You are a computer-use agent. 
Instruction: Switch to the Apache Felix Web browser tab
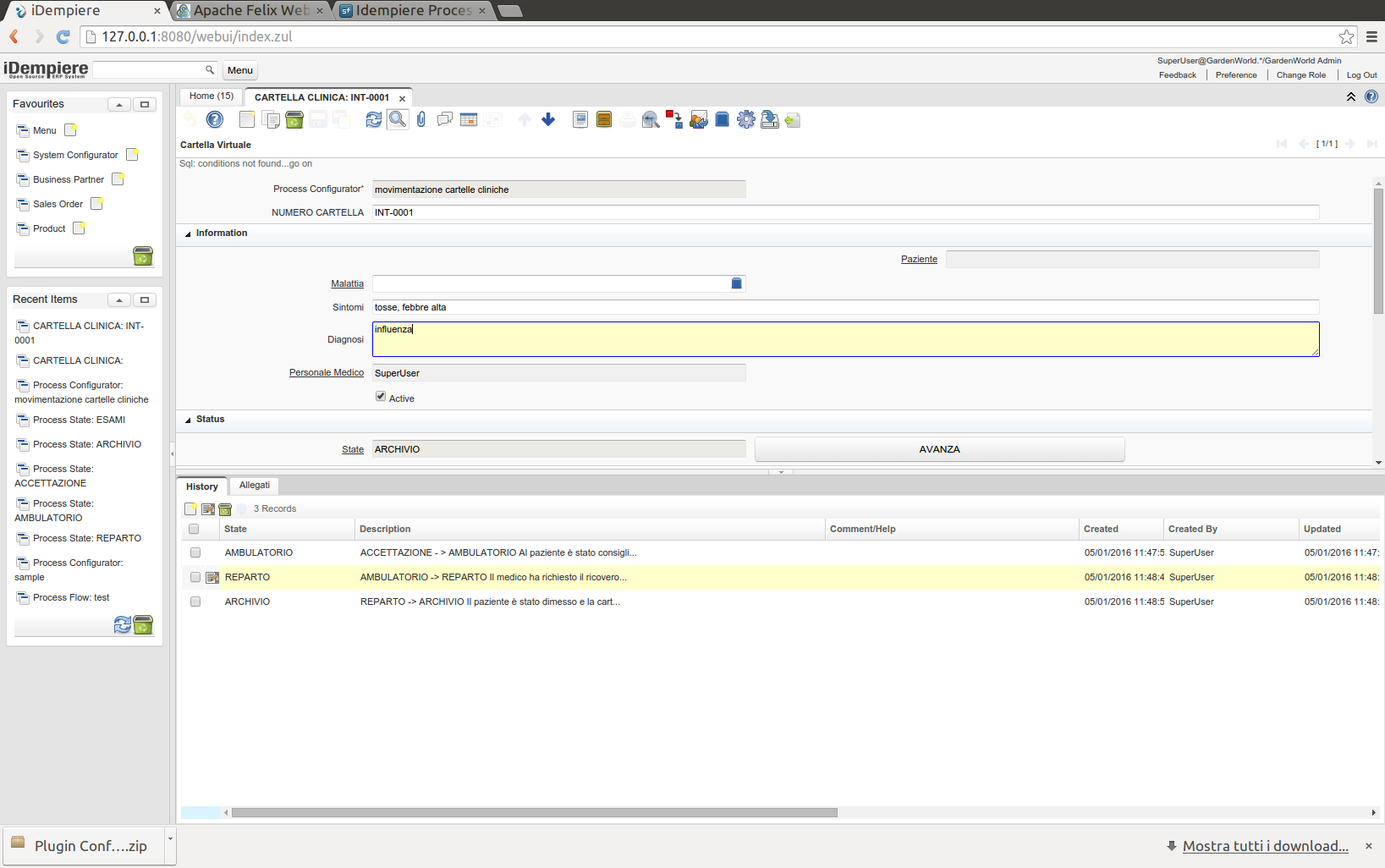click(251, 10)
